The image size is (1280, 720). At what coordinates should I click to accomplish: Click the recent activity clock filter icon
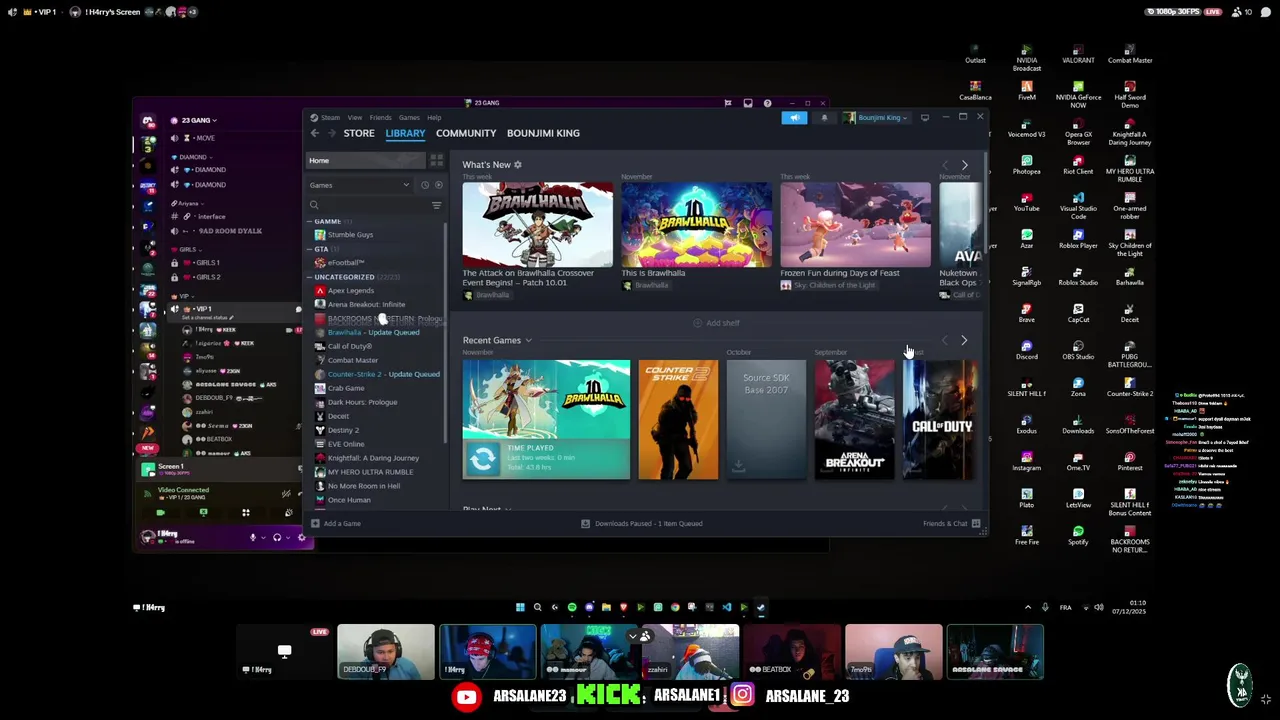[x=425, y=185]
